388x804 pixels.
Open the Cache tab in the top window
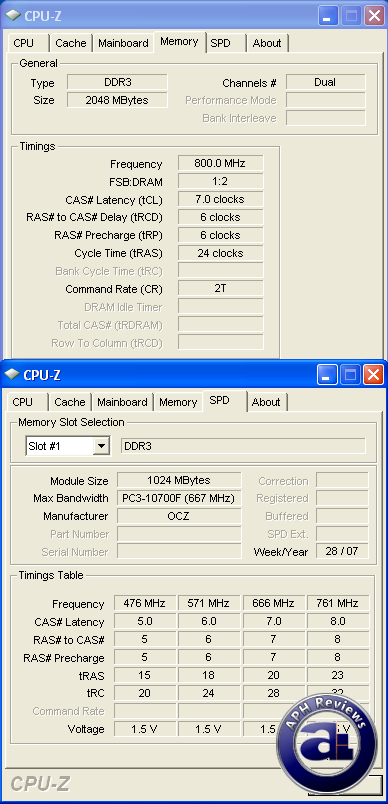71,43
